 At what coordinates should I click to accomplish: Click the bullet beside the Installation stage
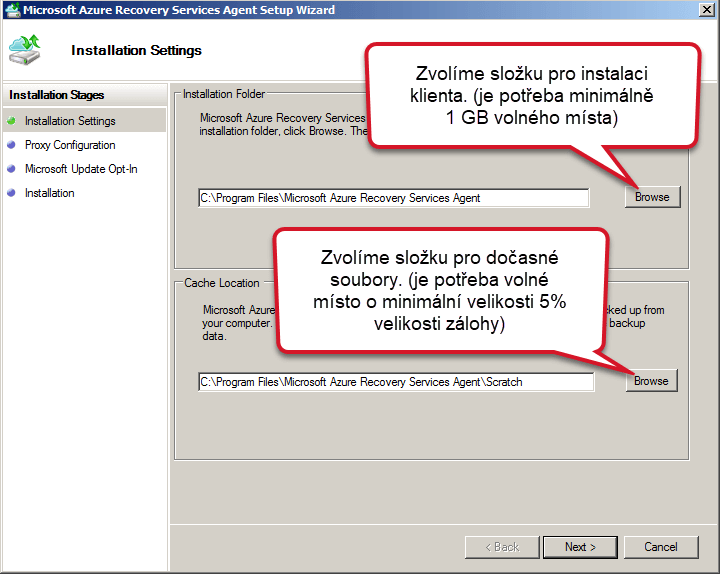coord(11,193)
